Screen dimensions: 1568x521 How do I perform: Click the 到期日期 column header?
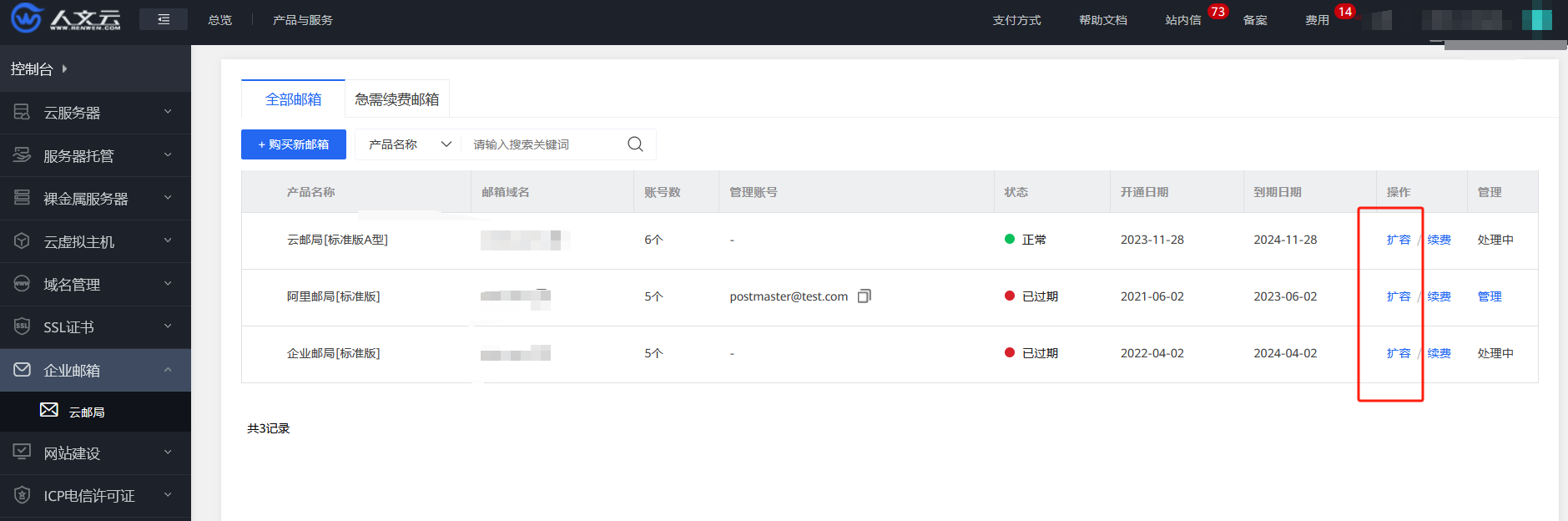(1278, 192)
